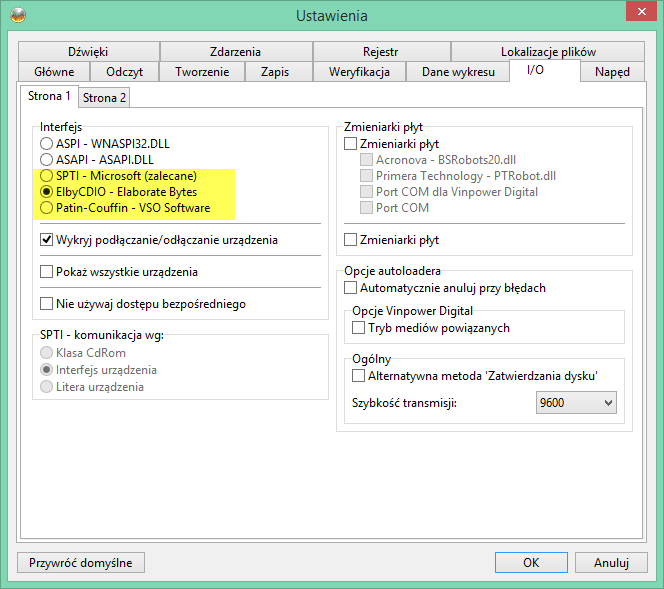Image resolution: width=664 pixels, height=589 pixels.
Task: Switch to the Dane wykresu tab
Action: [458, 72]
